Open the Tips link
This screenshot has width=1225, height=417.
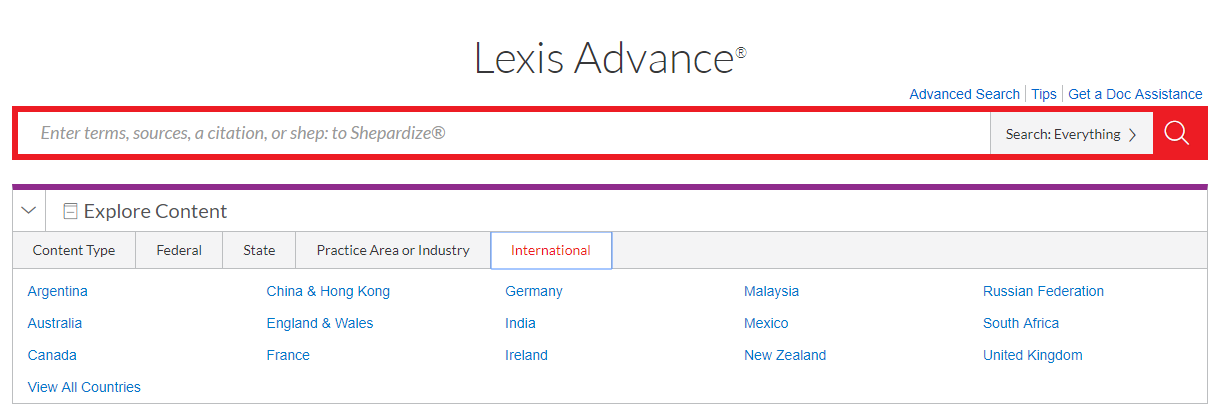tap(1044, 94)
